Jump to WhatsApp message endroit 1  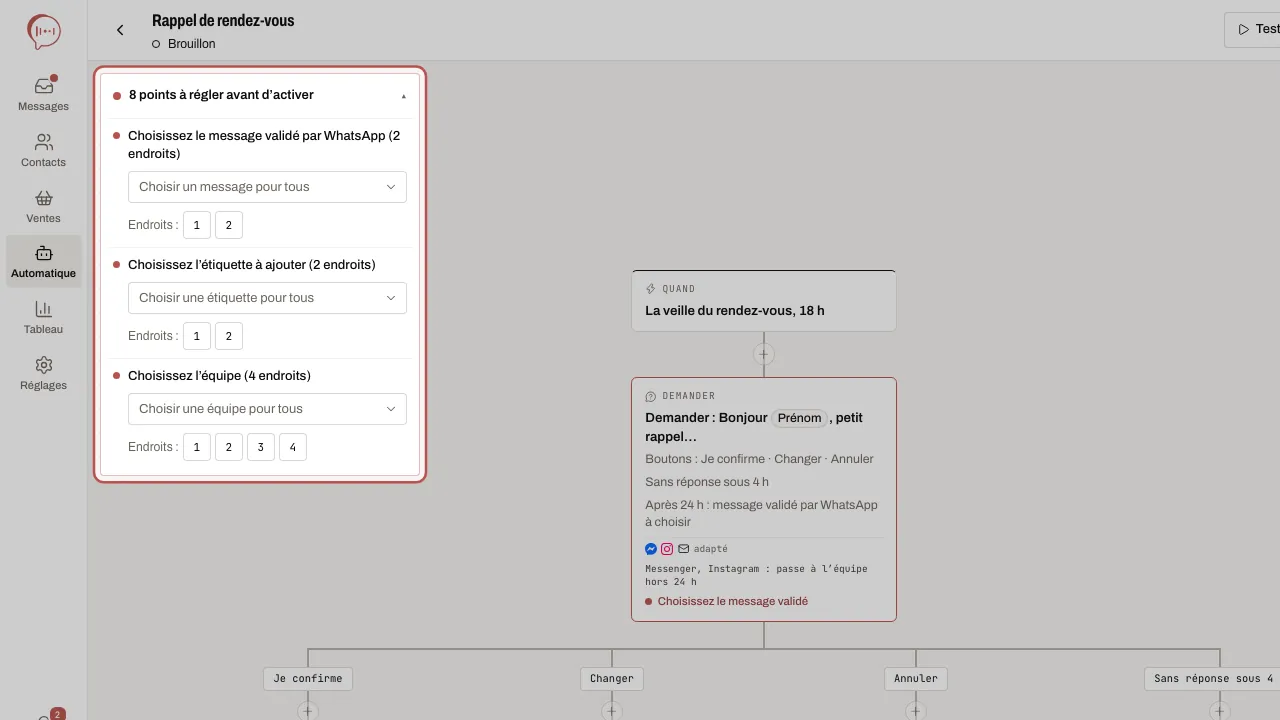click(197, 225)
